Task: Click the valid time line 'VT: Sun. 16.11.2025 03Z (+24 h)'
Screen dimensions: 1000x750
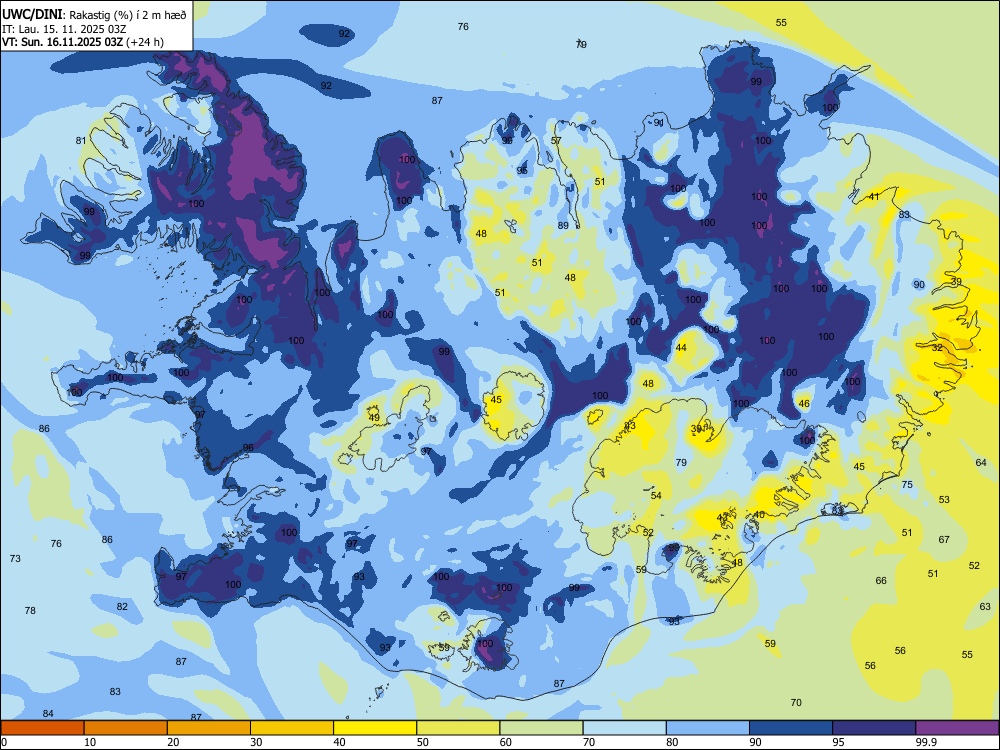Action: point(82,42)
